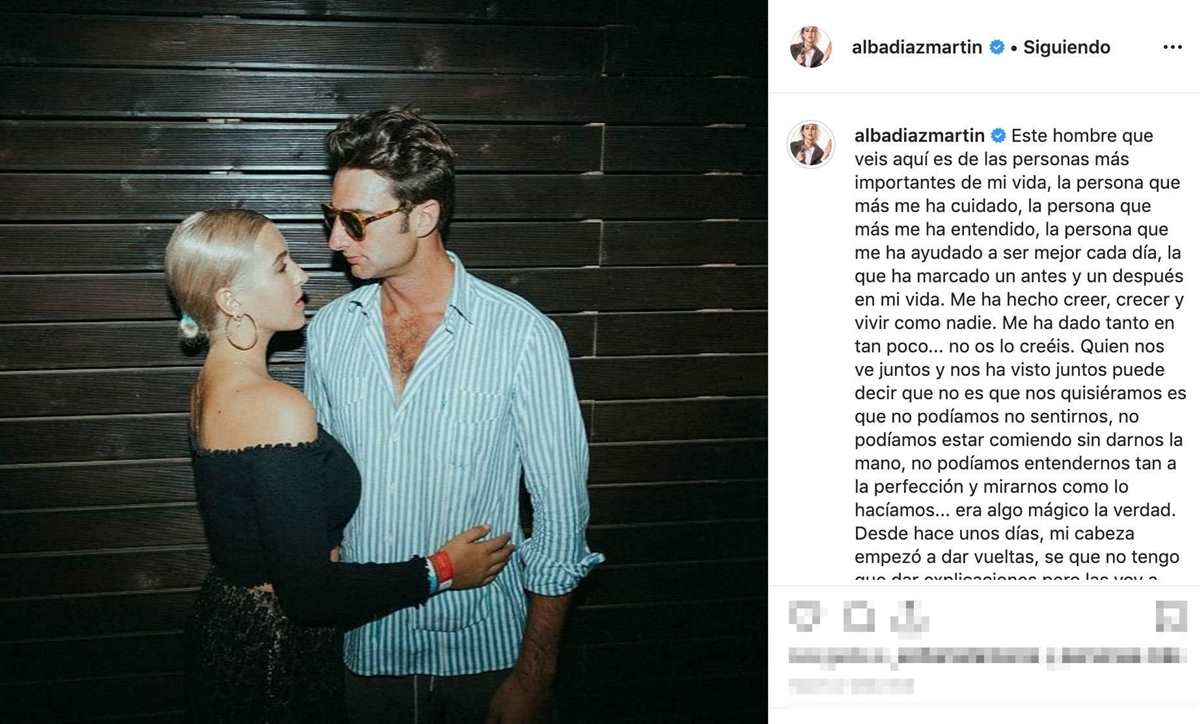1200x724 pixels.
Task: Toggle the blurred save bookmark icon
Action: [1170, 615]
